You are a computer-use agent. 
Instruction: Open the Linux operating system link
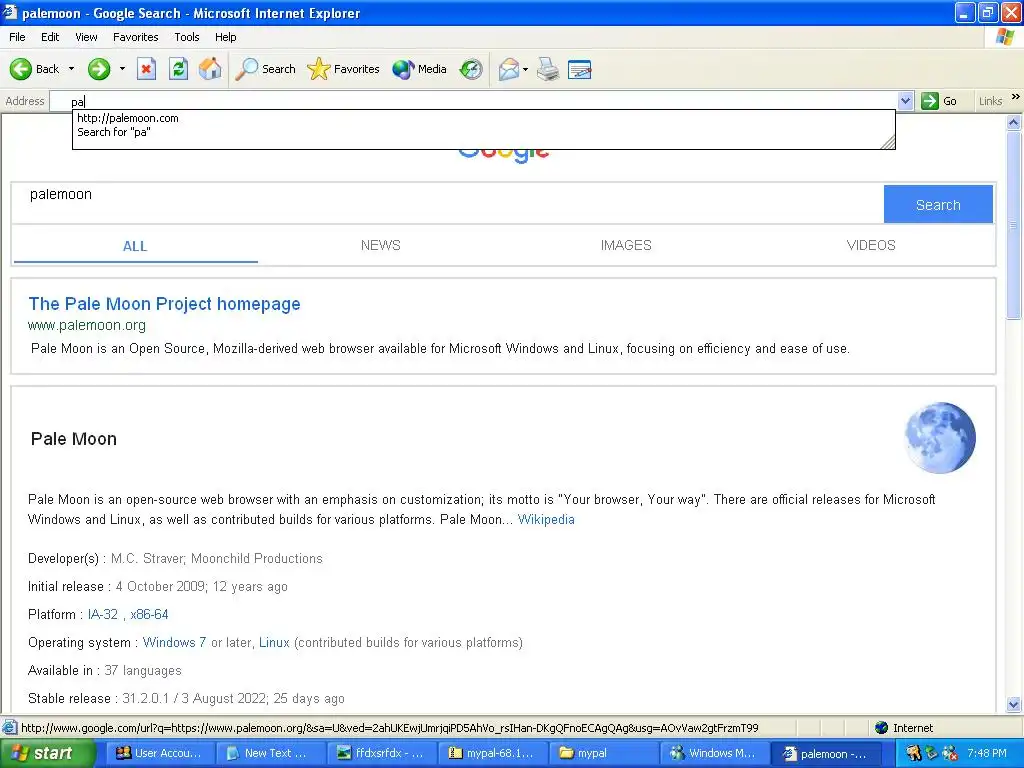pyautogui.click(x=274, y=643)
